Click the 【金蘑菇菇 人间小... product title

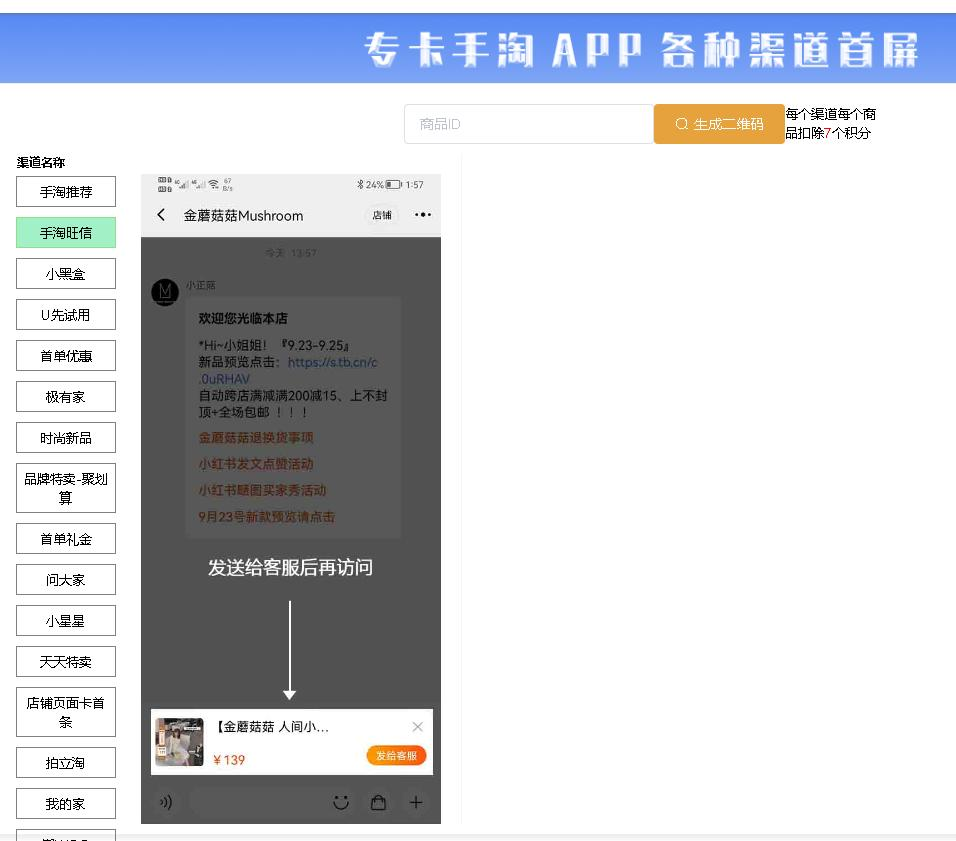point(272,726)
